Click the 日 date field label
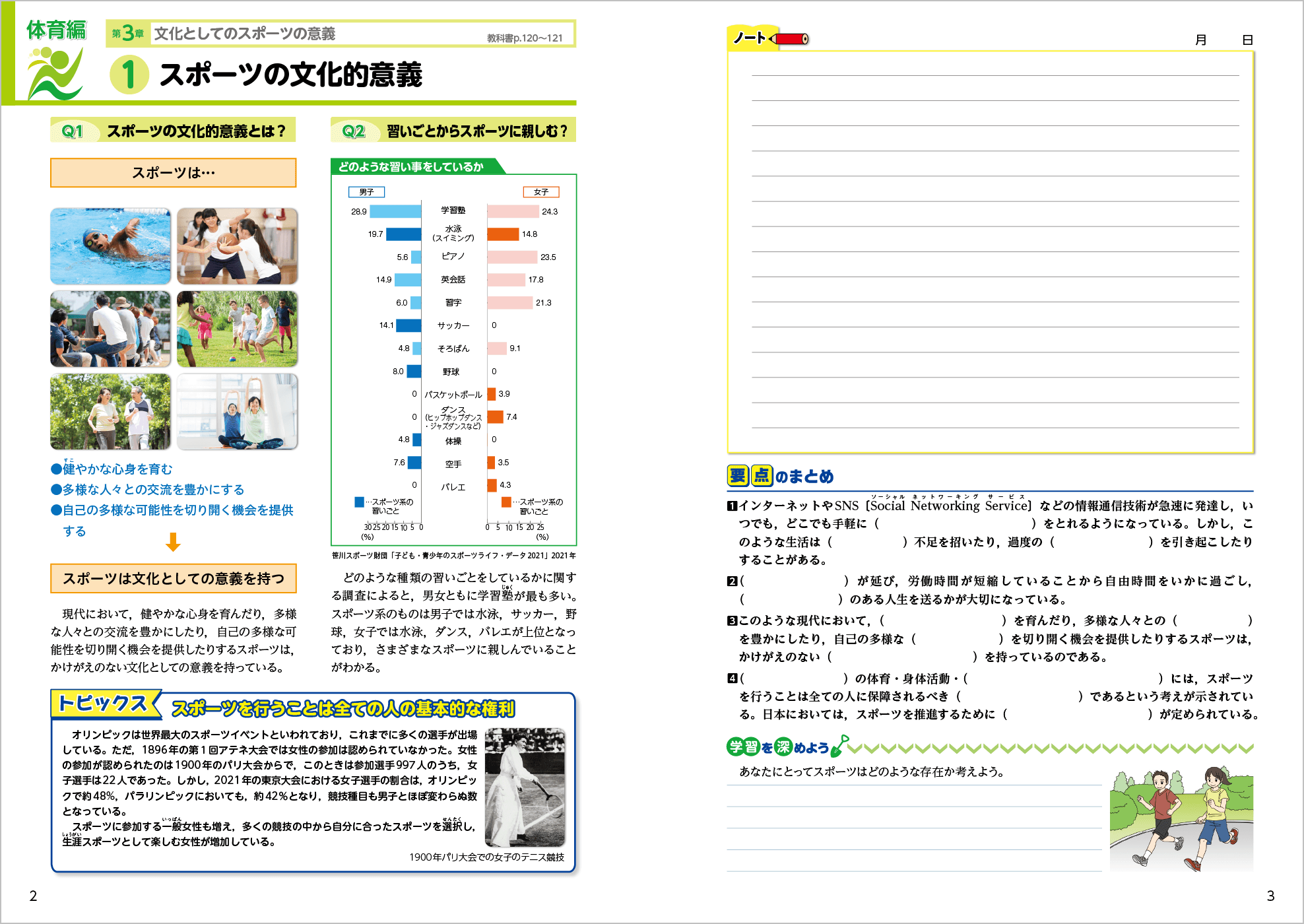Screen dimensions: 1304x924 click(x=1247, y=40)
